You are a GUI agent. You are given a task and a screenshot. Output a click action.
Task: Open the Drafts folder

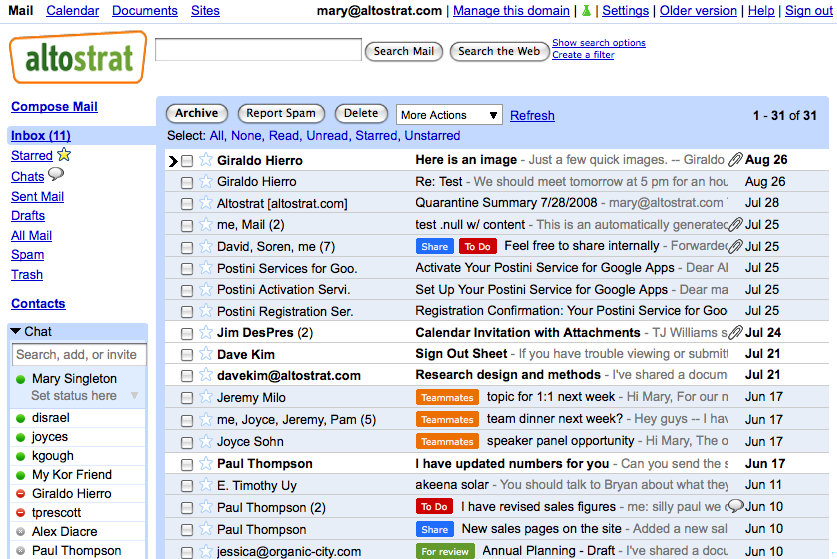click(28, 216)
